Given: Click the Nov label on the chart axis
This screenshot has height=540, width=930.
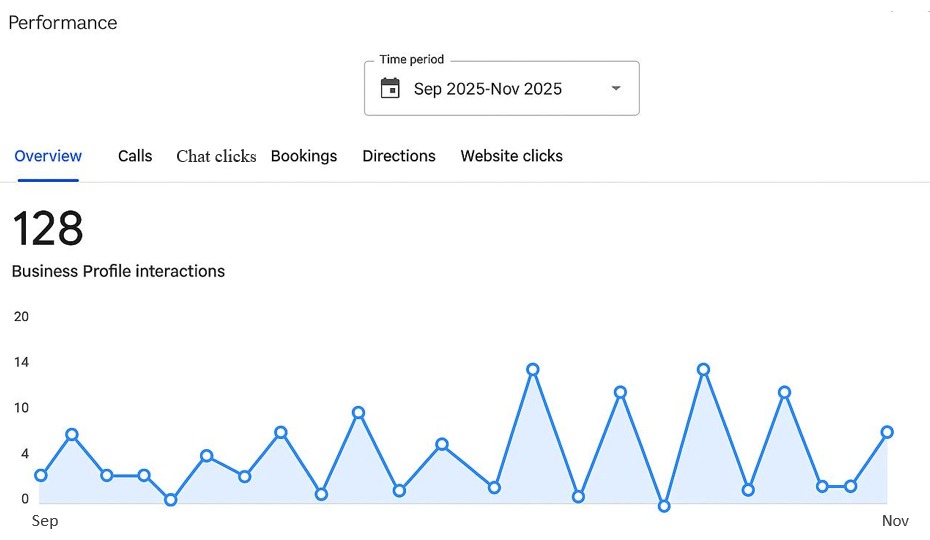Looking at the screenshot, I should pos(895,521).
